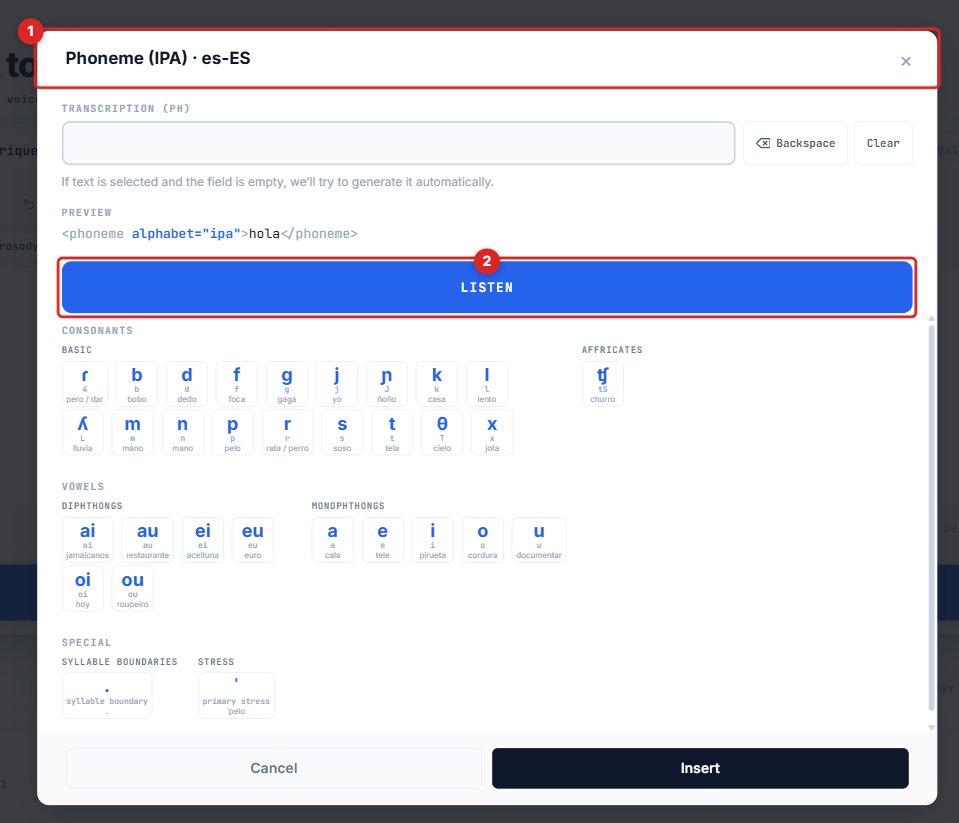Screen dimensions: 959x823
Task: Play the phoneme with Listen
Action: click(487, 287)
